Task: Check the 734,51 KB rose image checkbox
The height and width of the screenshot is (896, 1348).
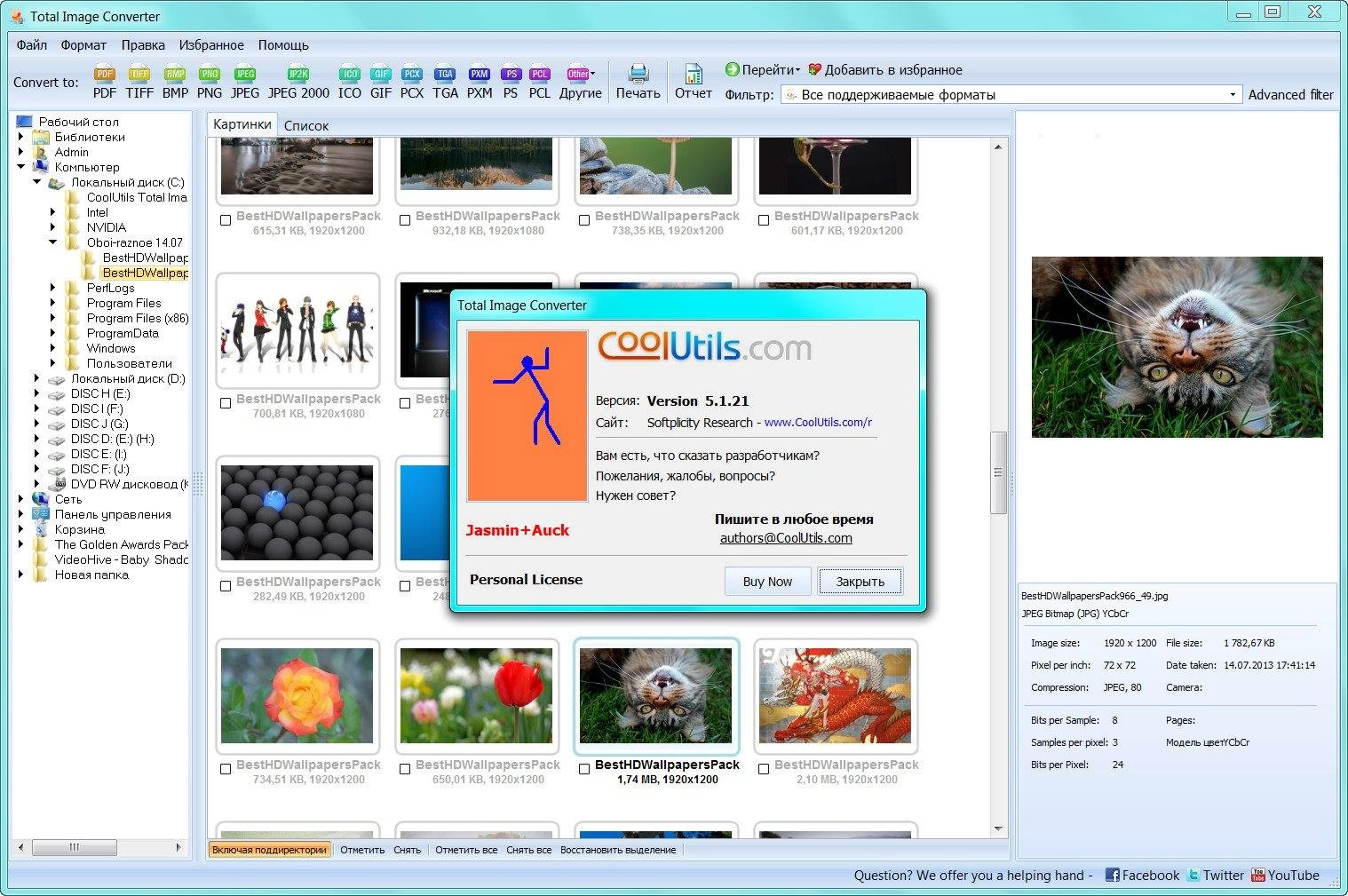Action: (226, 769)
